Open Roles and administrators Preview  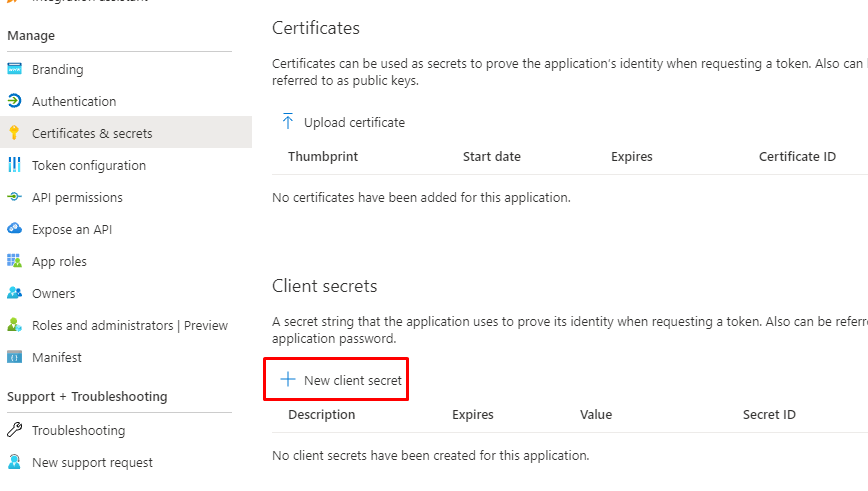(129, 325)
